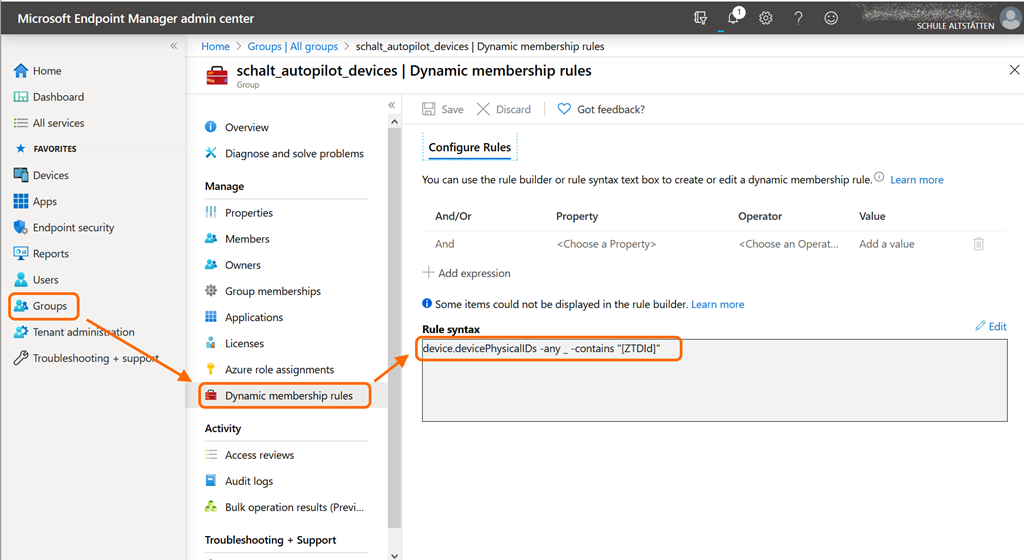Click the help question mark icon
This screenshot has width=1024, height=560.
pos(798,18)
